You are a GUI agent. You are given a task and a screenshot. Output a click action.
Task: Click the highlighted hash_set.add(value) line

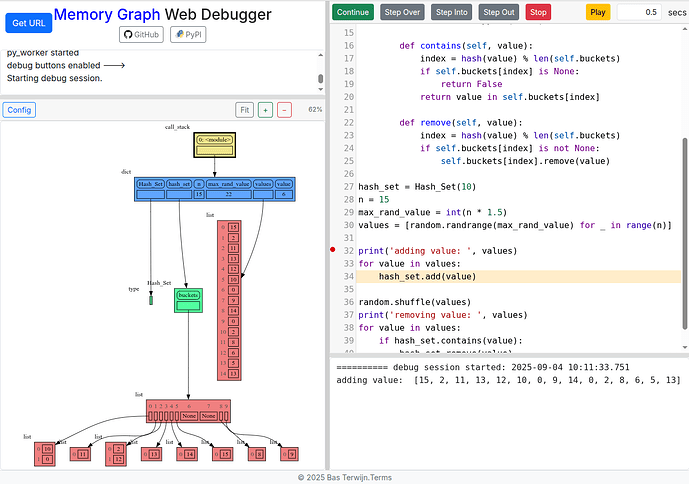tap(519, 277)
